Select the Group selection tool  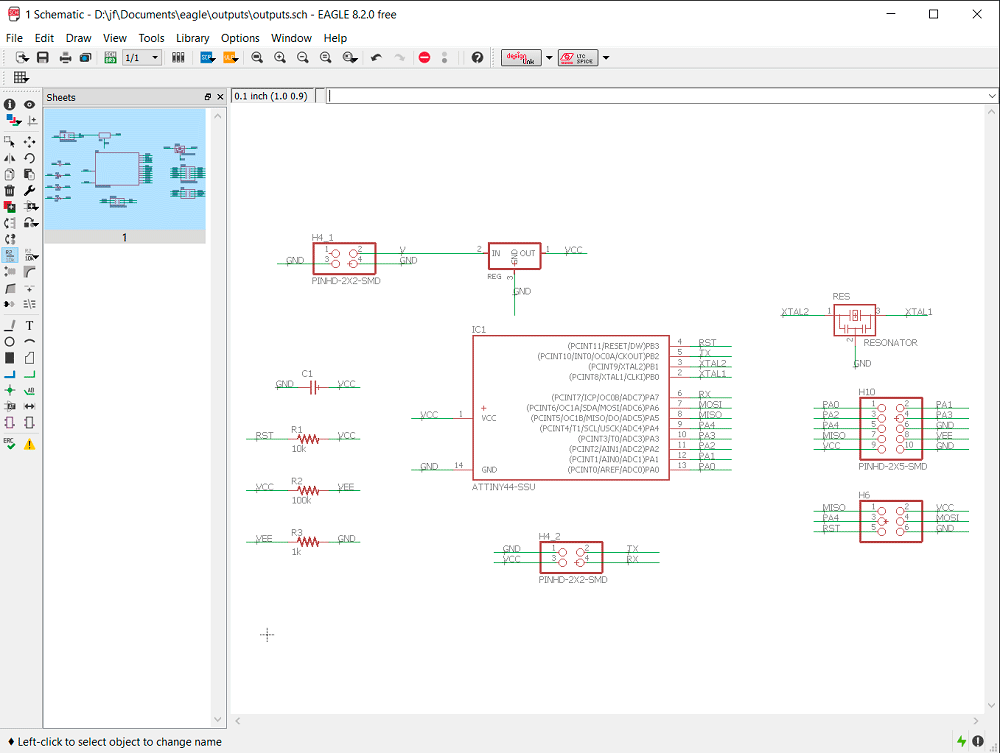(x=10, y=142)
